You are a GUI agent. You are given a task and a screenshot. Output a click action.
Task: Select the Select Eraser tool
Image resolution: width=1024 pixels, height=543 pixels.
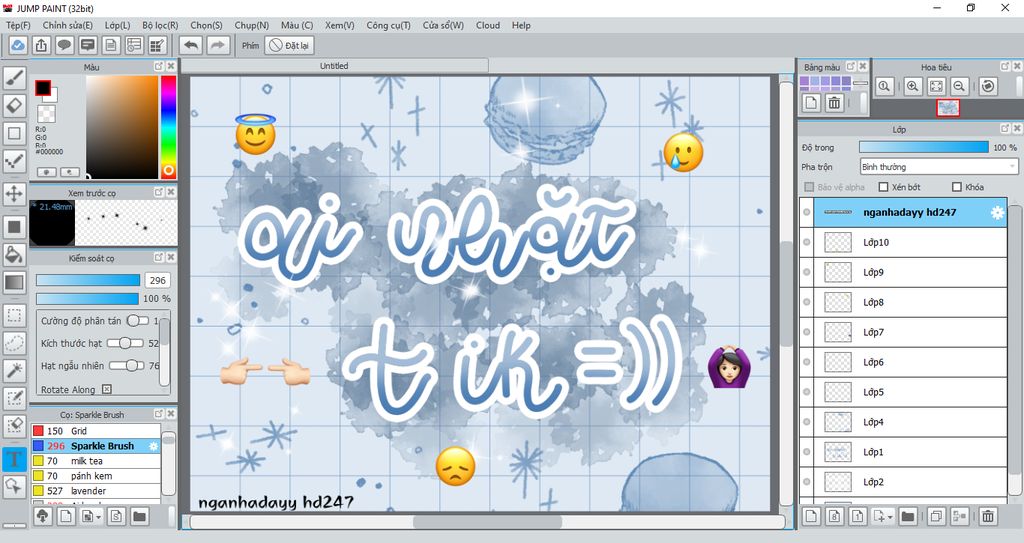[x=14, y=425]
